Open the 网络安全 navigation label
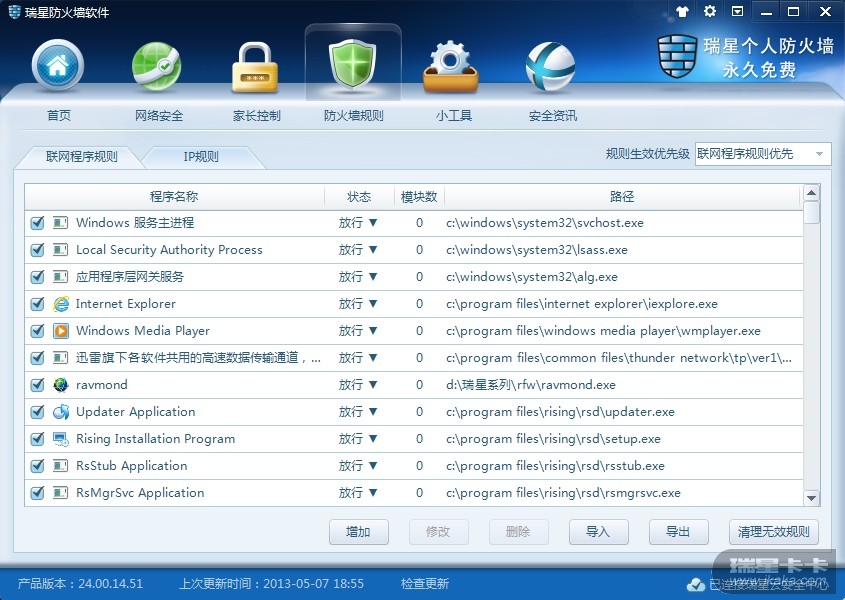The height and width of the screenshot is (600, 845). (x=158, y=115)
